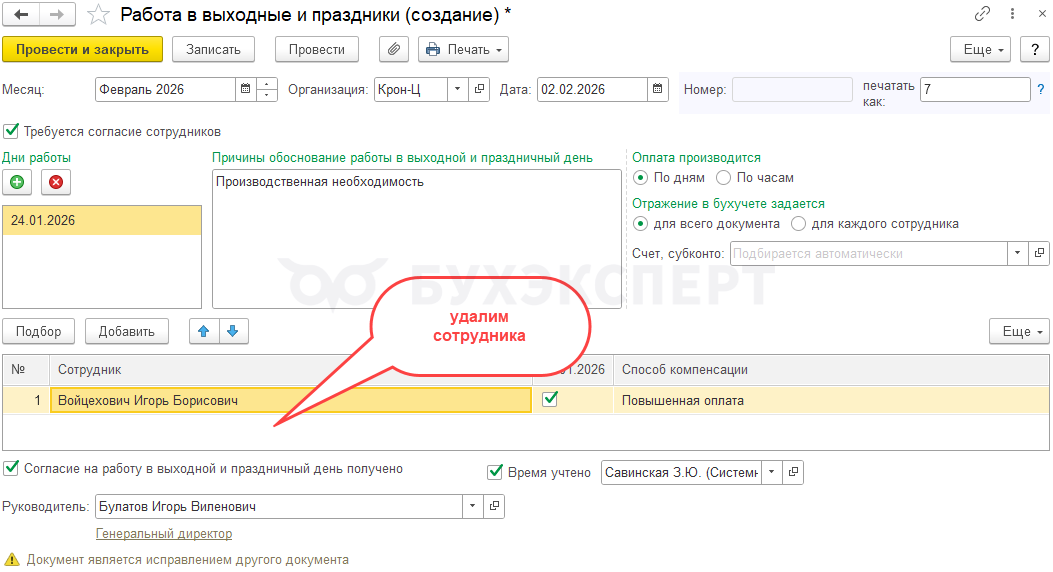Click the Причины обоснование text area
The height and width of the screenshot is (572, 1053).
point(416,238)
